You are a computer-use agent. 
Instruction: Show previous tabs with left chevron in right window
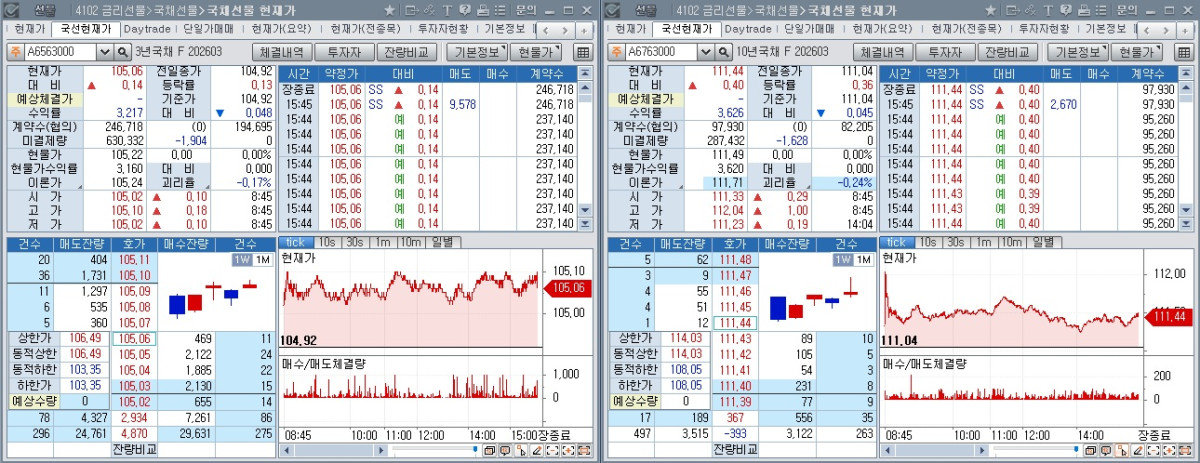click(1146, 31)
